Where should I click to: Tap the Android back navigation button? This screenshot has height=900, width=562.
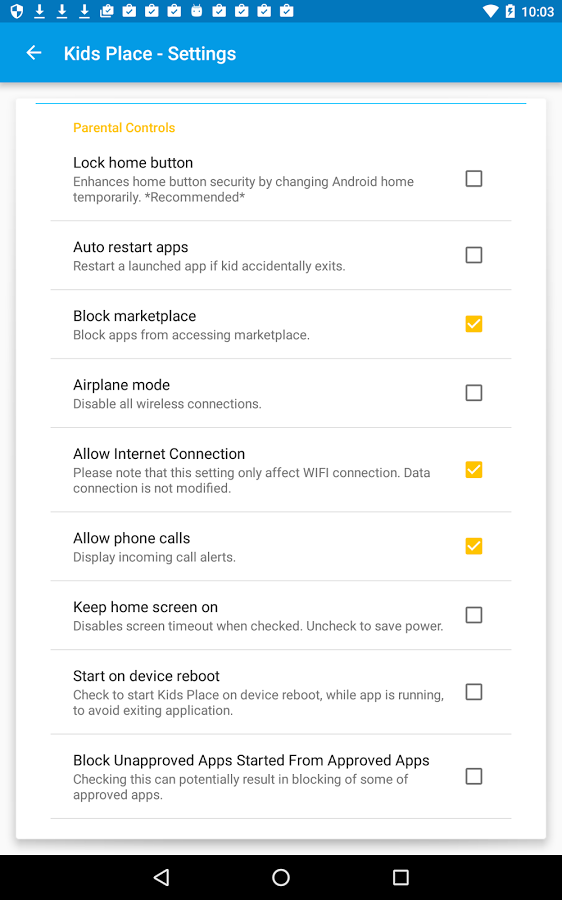tap(161, 876)
